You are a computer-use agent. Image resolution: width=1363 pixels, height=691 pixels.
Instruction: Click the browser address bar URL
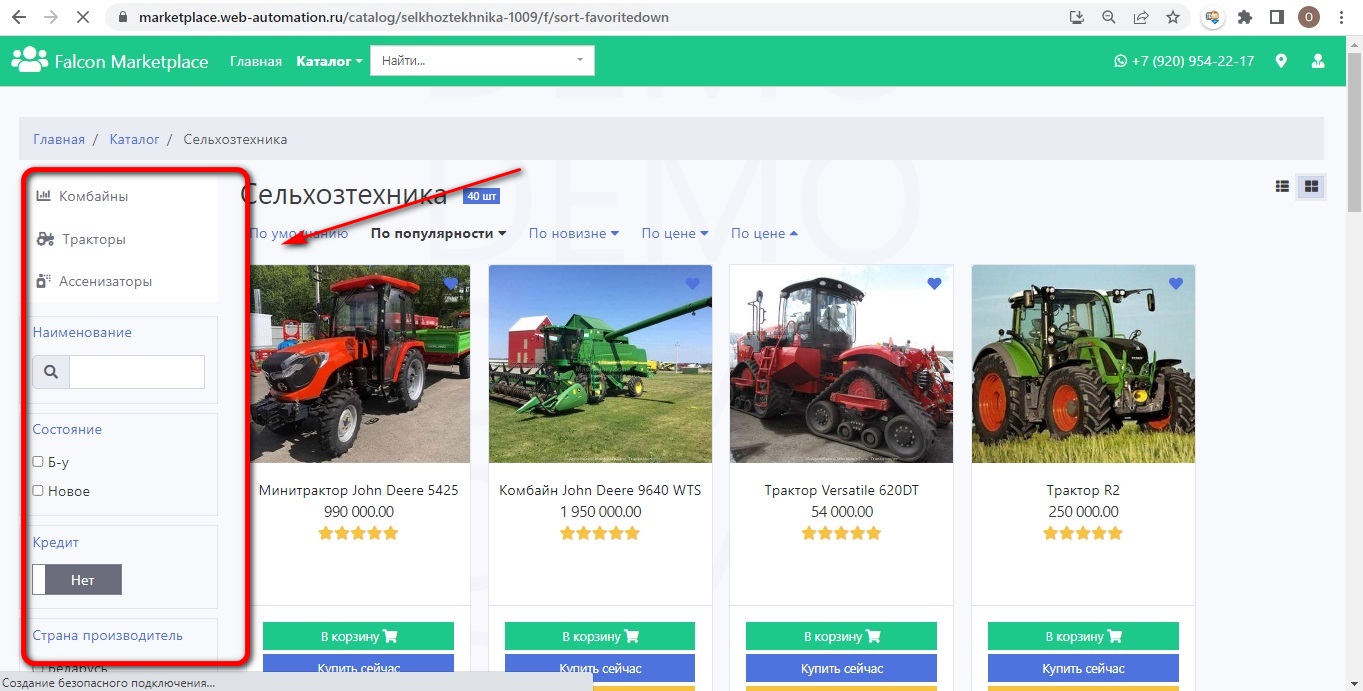[x=404, y=17]
